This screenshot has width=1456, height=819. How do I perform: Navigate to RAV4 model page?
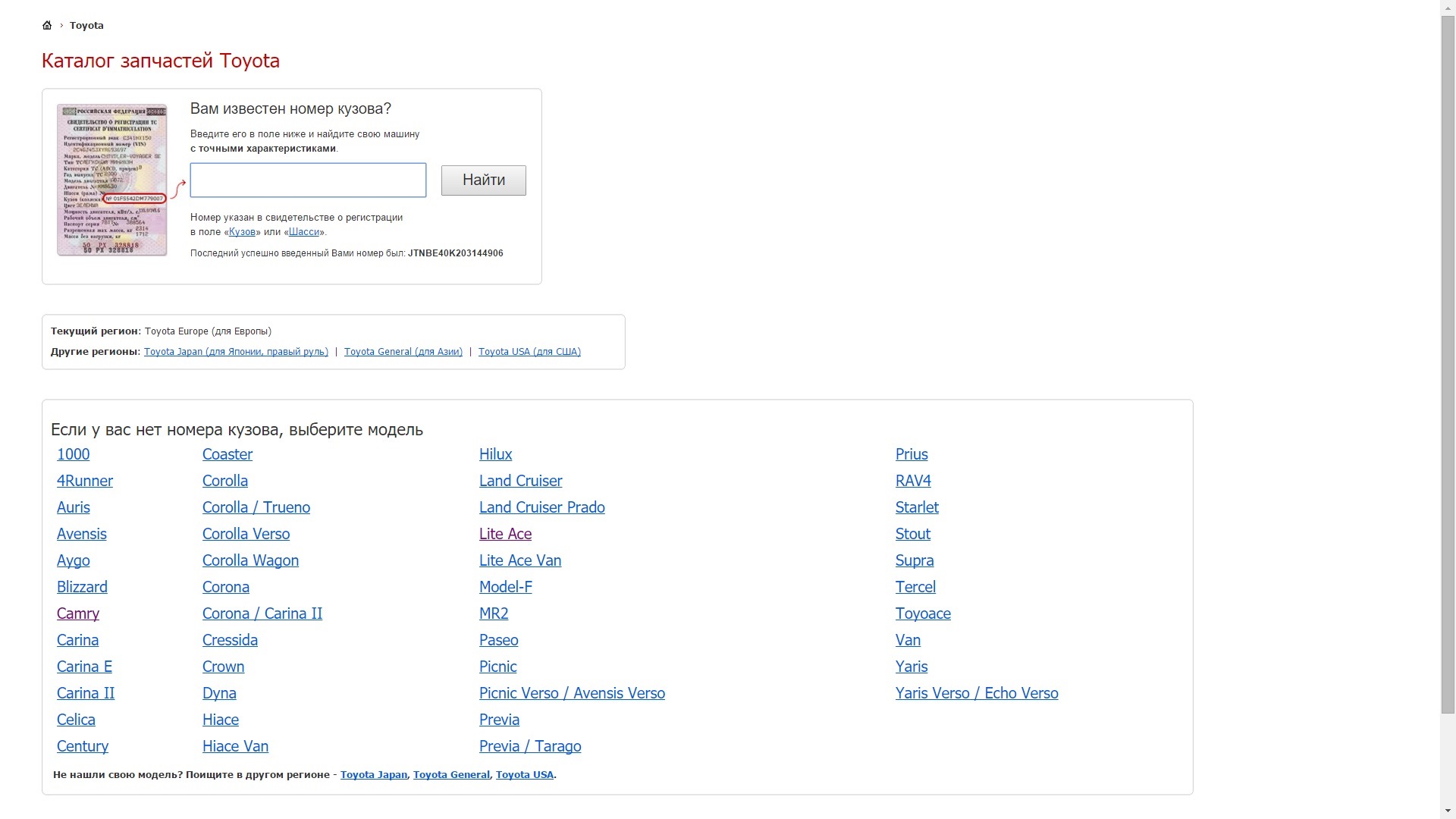pos(913,481)
